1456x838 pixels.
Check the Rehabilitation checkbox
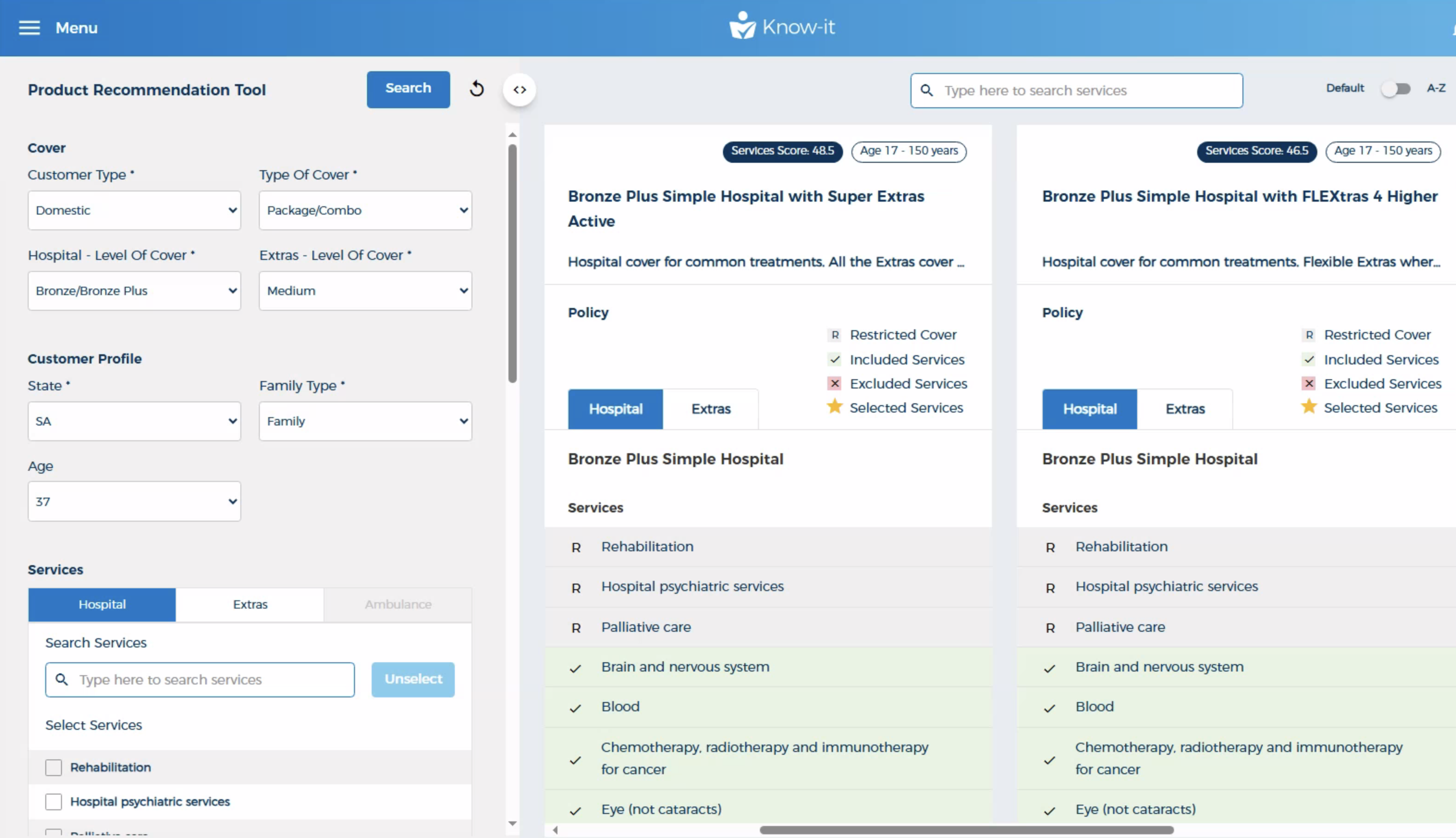[54, 767]
